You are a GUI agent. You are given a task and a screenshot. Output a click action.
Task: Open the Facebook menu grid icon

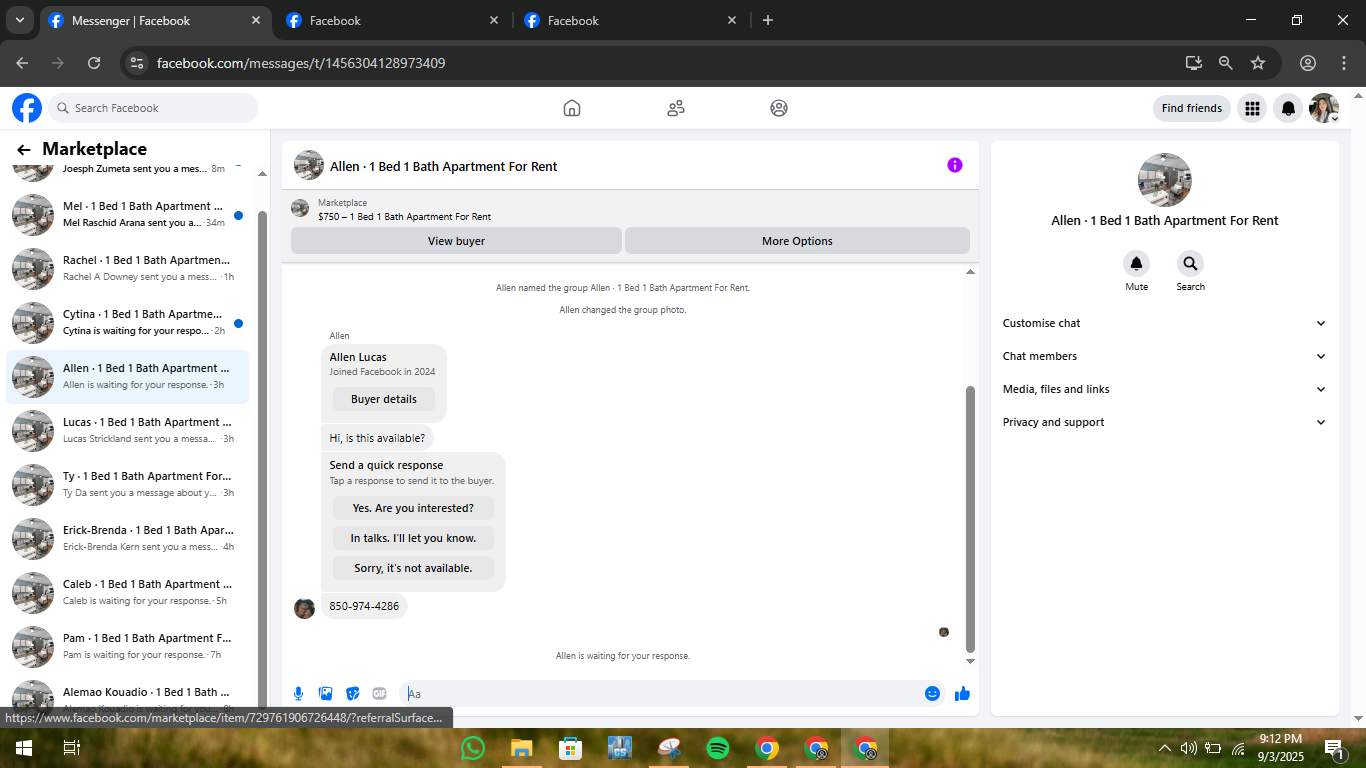point(1252,108)
